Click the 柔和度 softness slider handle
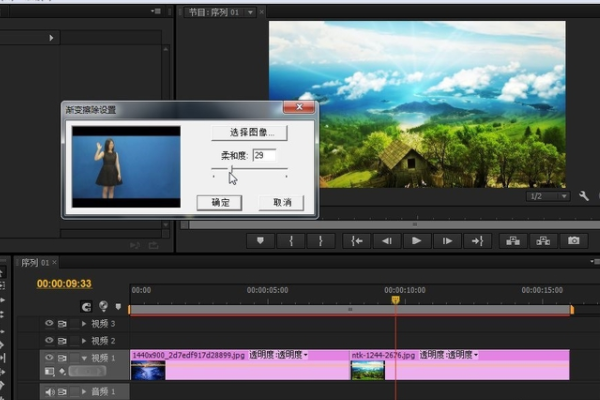 [232, 168]
